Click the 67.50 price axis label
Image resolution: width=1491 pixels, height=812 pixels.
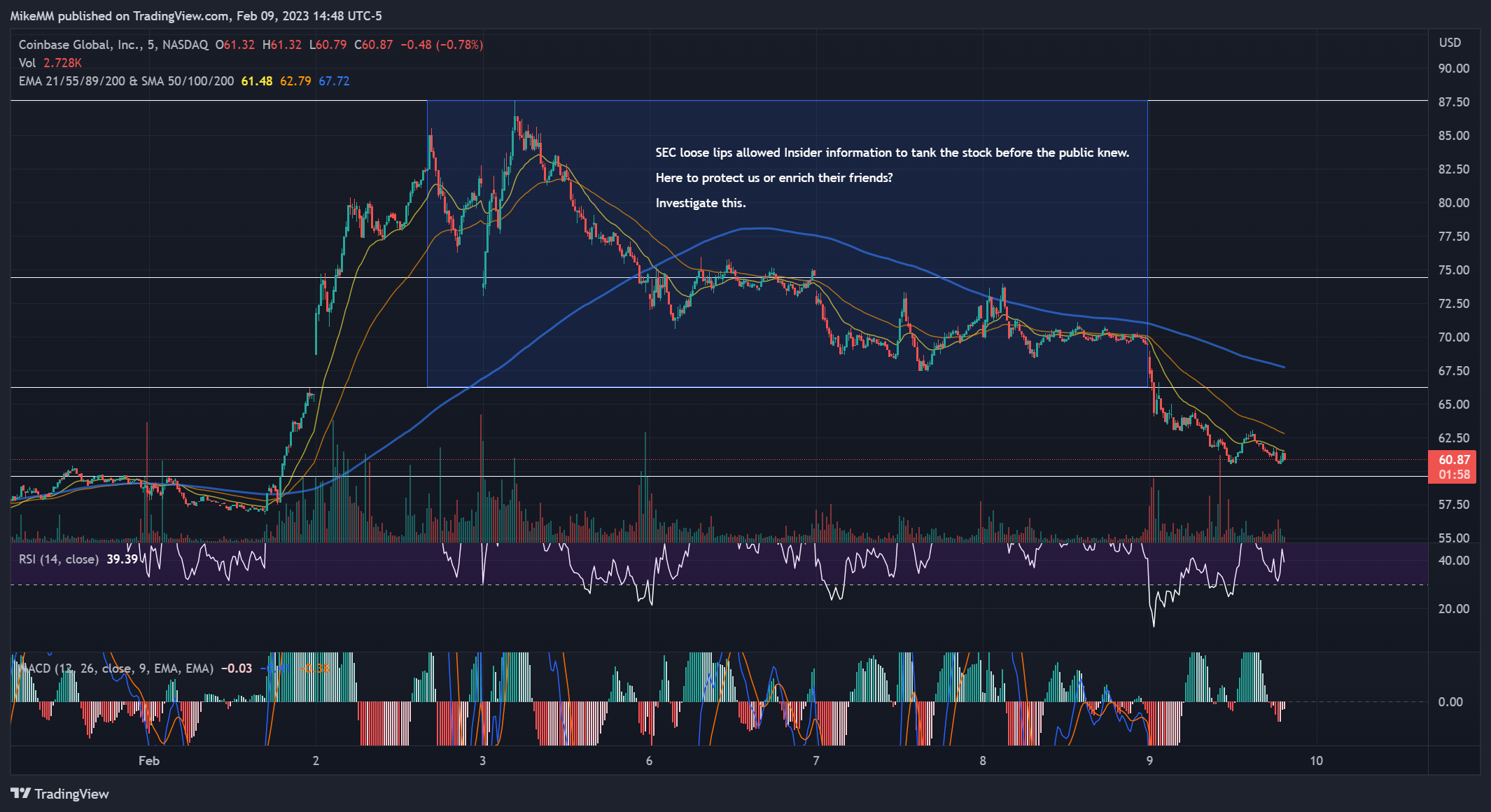[1454, 371]
